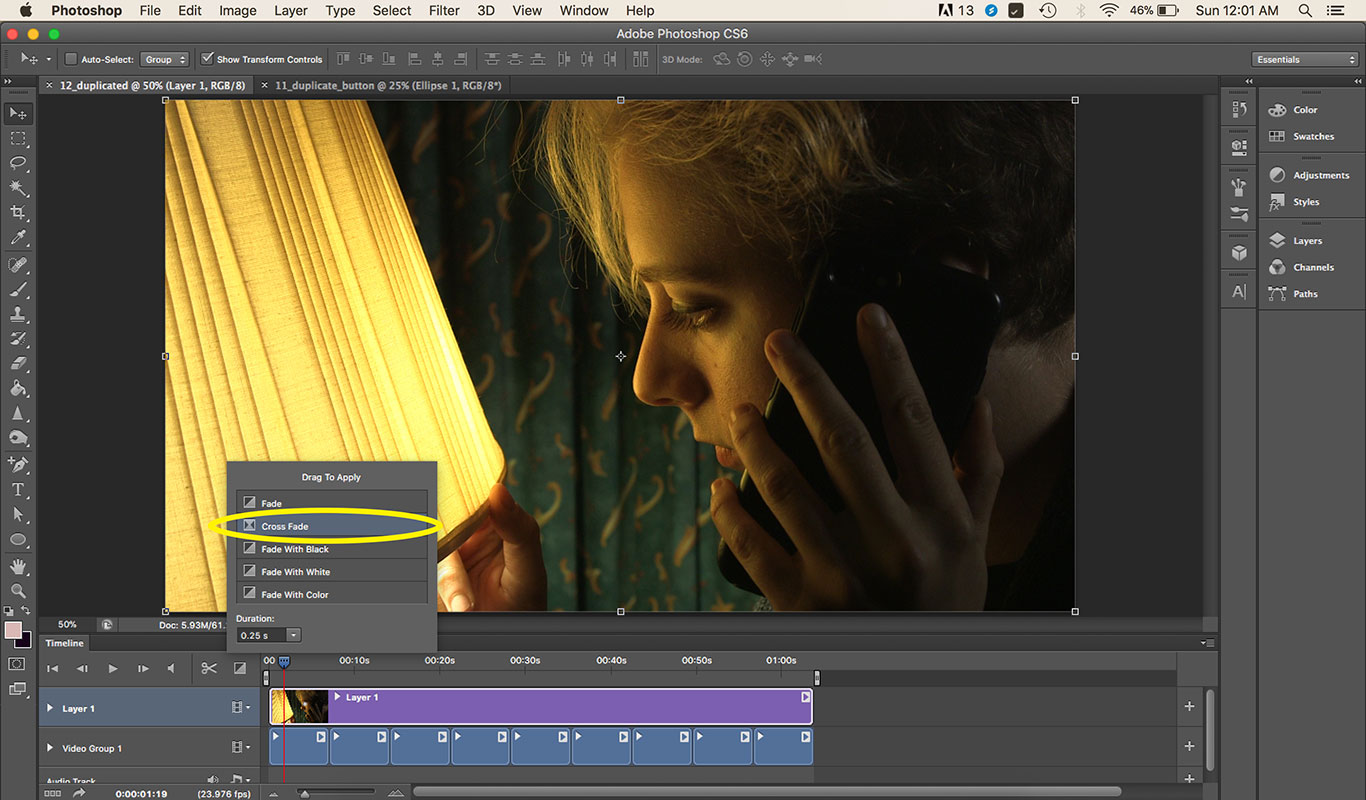1366x800 pixels.
Task: Open the Audio Track music note menu
Action: click(x=239, y=780)
